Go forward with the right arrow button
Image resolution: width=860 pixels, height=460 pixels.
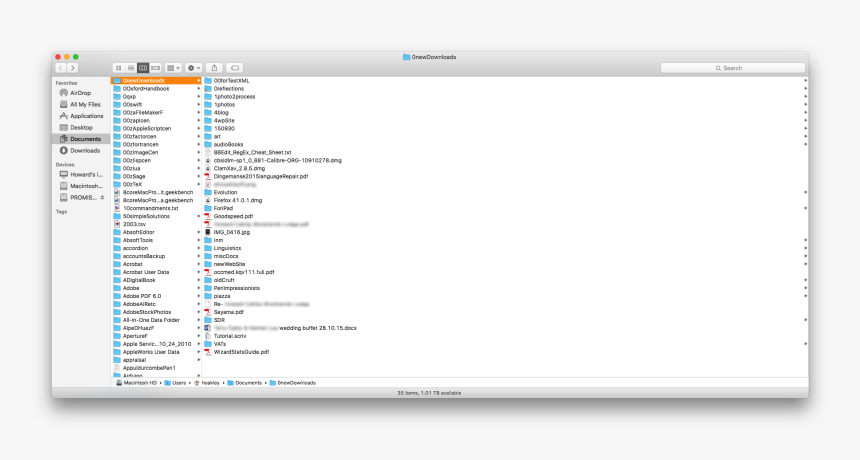pos(72,68)
